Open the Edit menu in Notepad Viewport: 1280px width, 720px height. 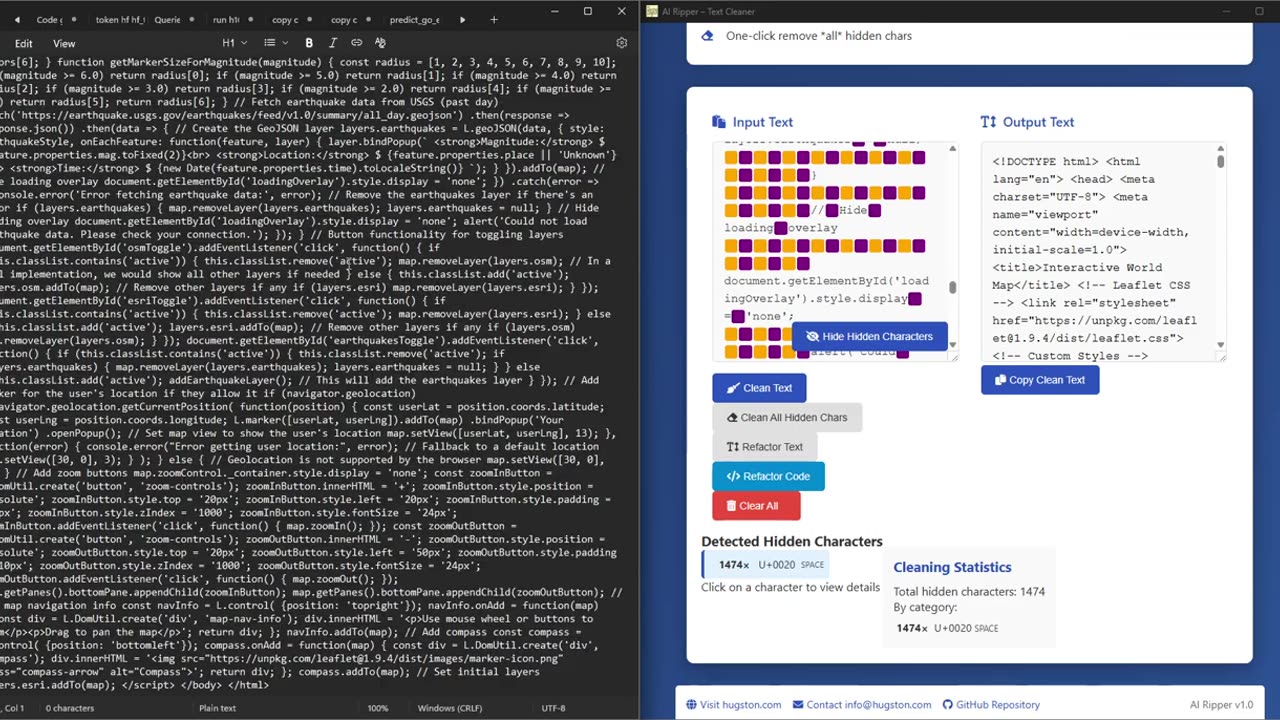(24, 44)
